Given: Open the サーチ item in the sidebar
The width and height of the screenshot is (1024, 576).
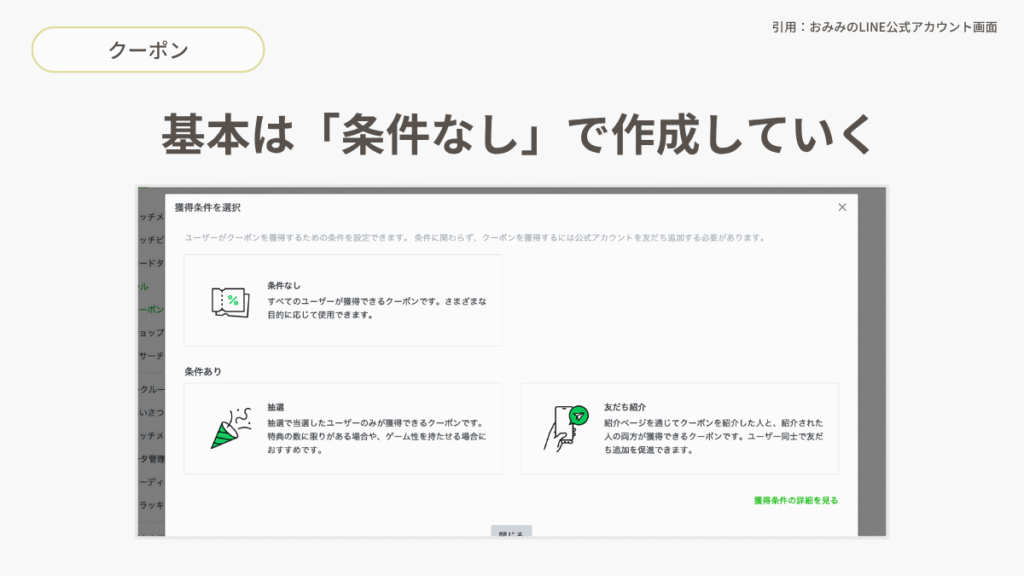Looking at the screenshot, I should point(151,356).
